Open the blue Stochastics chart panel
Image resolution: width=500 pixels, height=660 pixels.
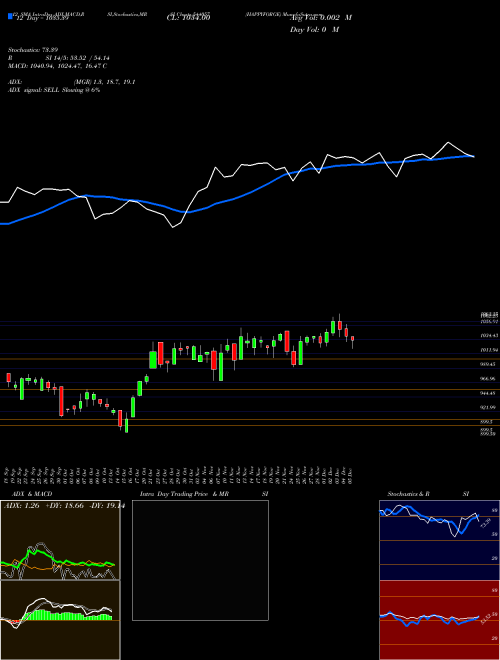[x=439, y=540]
